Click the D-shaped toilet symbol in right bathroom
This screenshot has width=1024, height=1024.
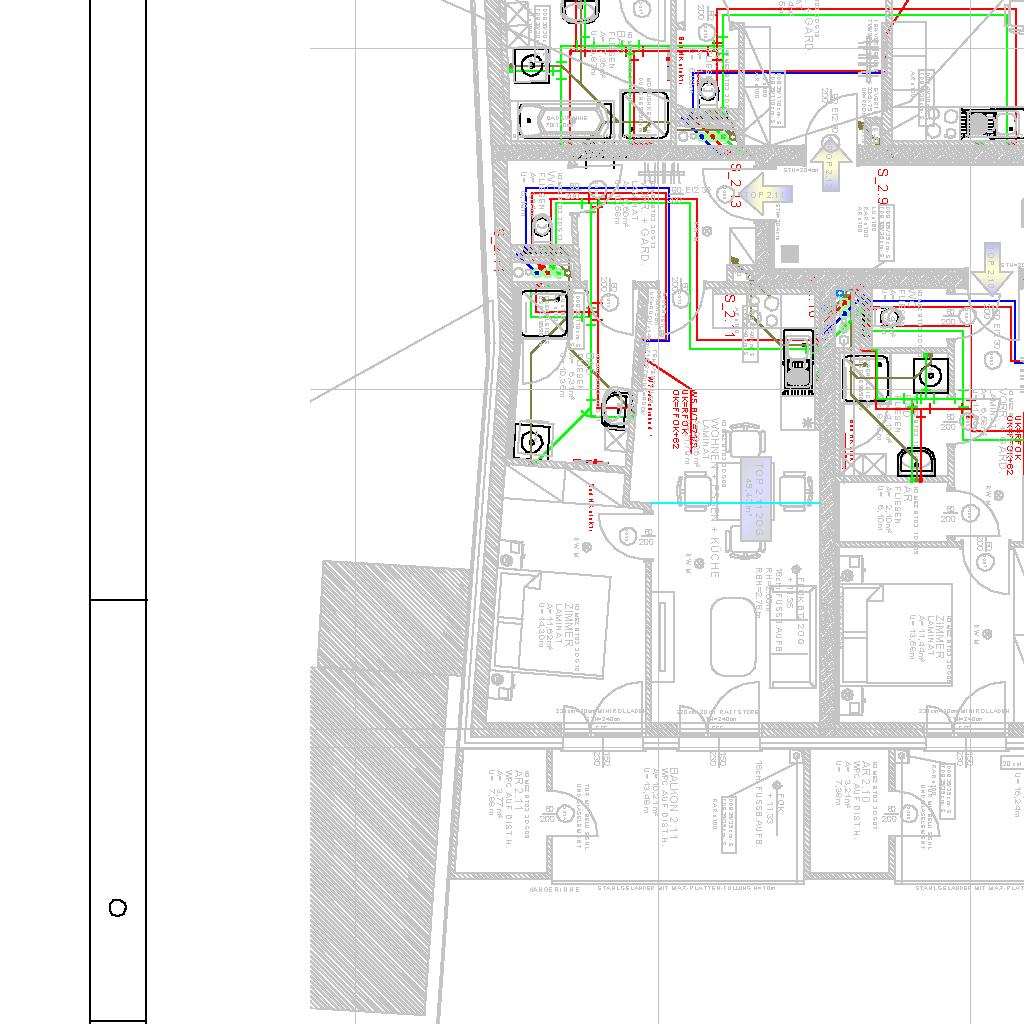917,463
